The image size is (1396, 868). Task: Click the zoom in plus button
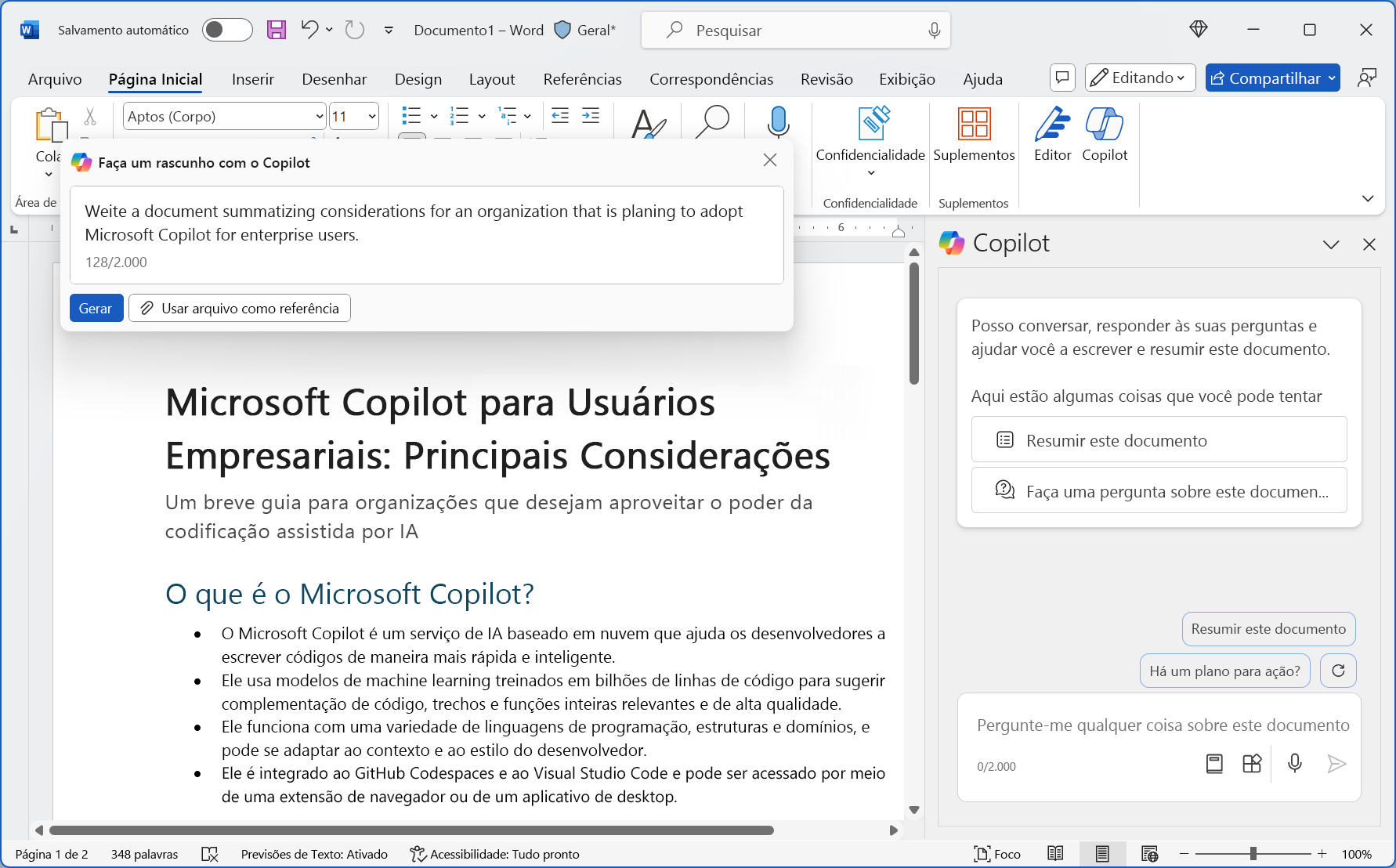pyautogui.click(x=1322, y=854)
